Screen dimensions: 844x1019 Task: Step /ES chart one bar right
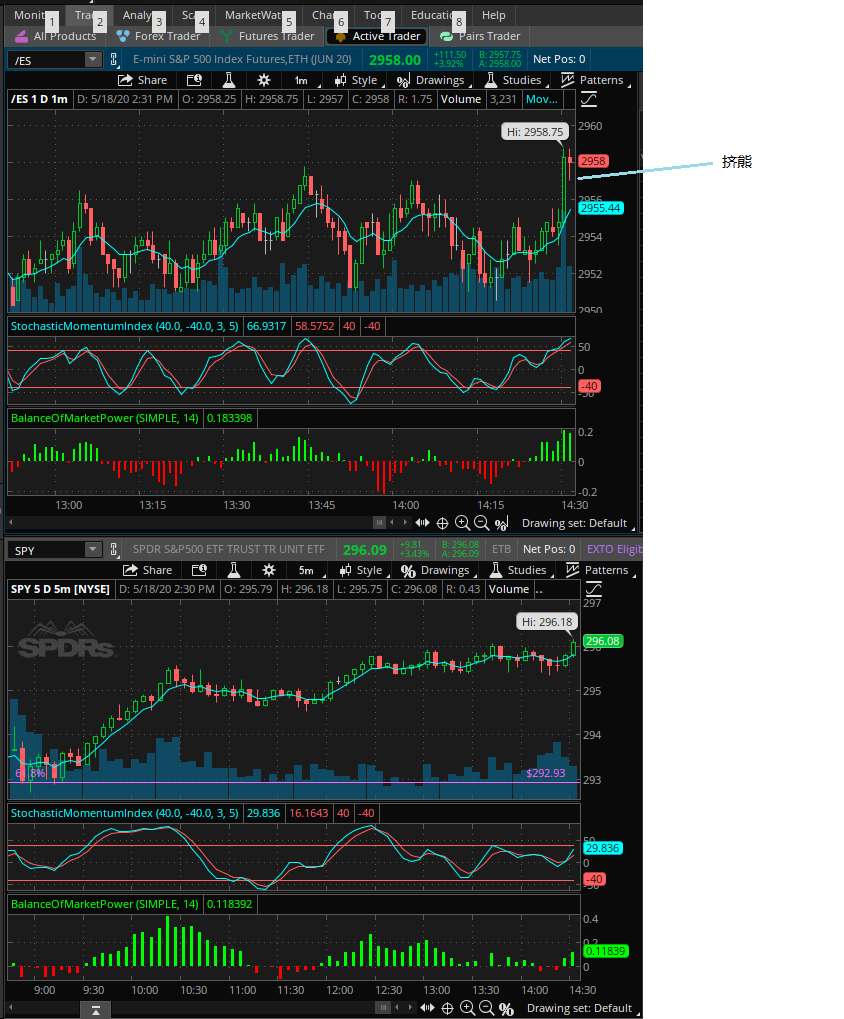point(405,522)
